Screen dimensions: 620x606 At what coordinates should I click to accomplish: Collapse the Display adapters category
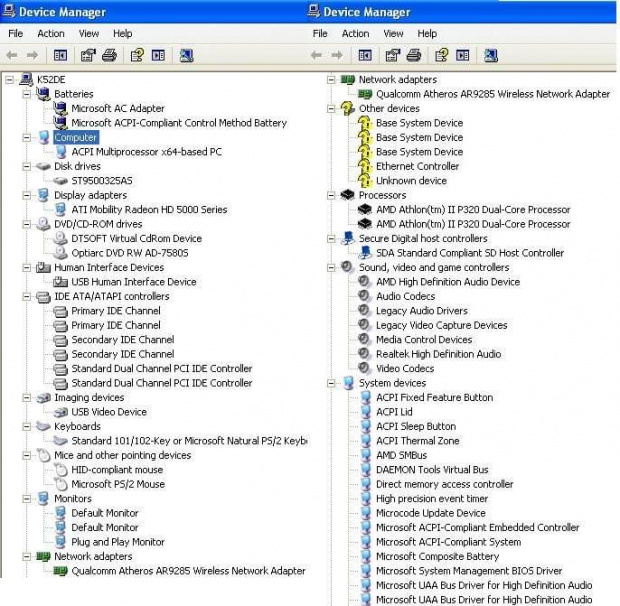pyautogui.click(x=26, y=195)
